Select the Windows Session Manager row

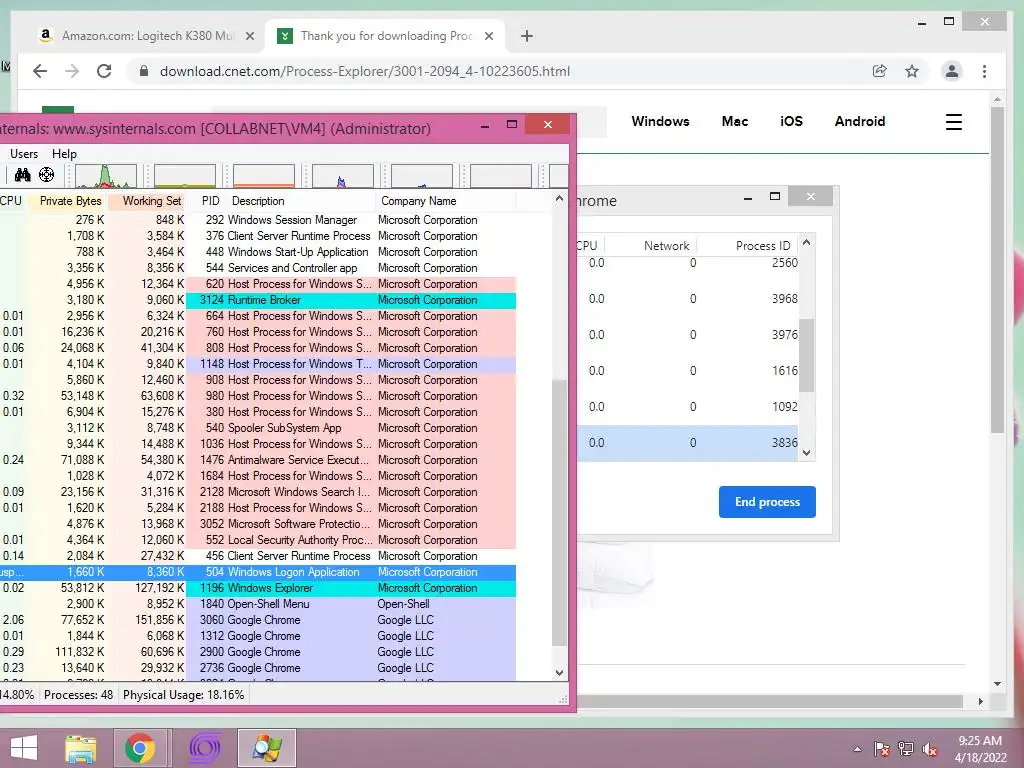(258, 220)
